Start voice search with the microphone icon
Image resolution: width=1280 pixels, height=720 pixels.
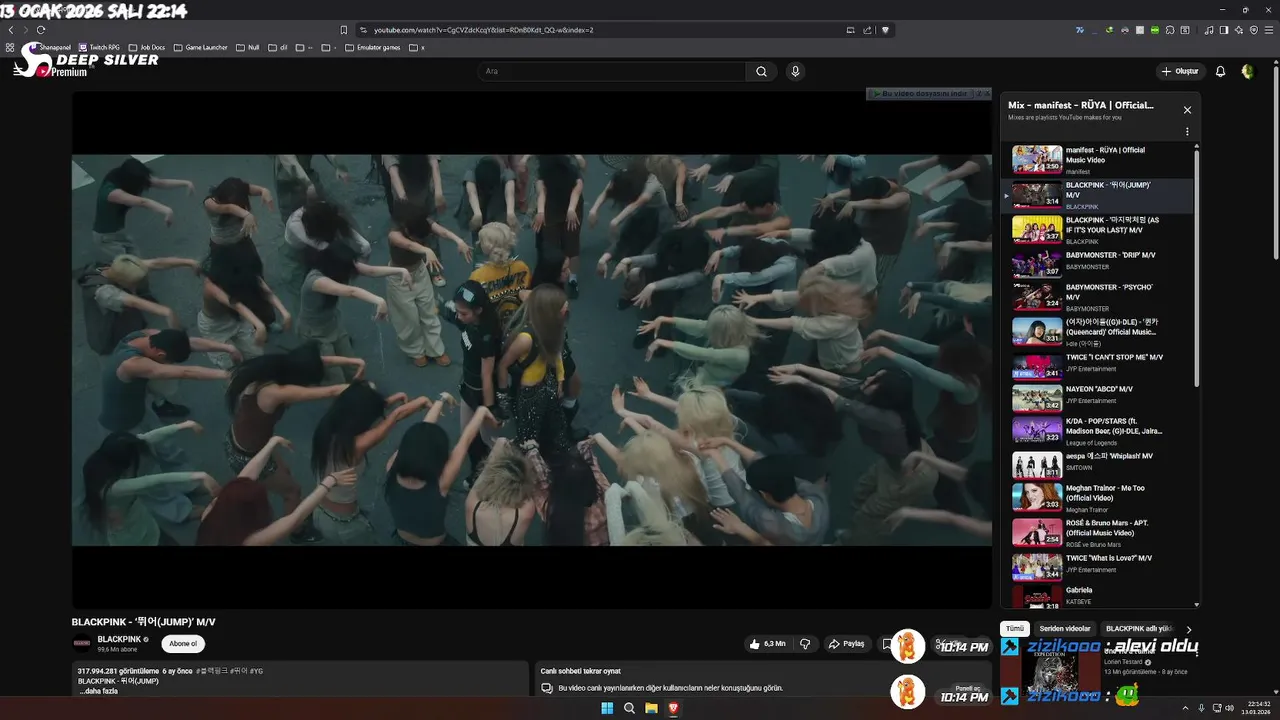point(795,71)
